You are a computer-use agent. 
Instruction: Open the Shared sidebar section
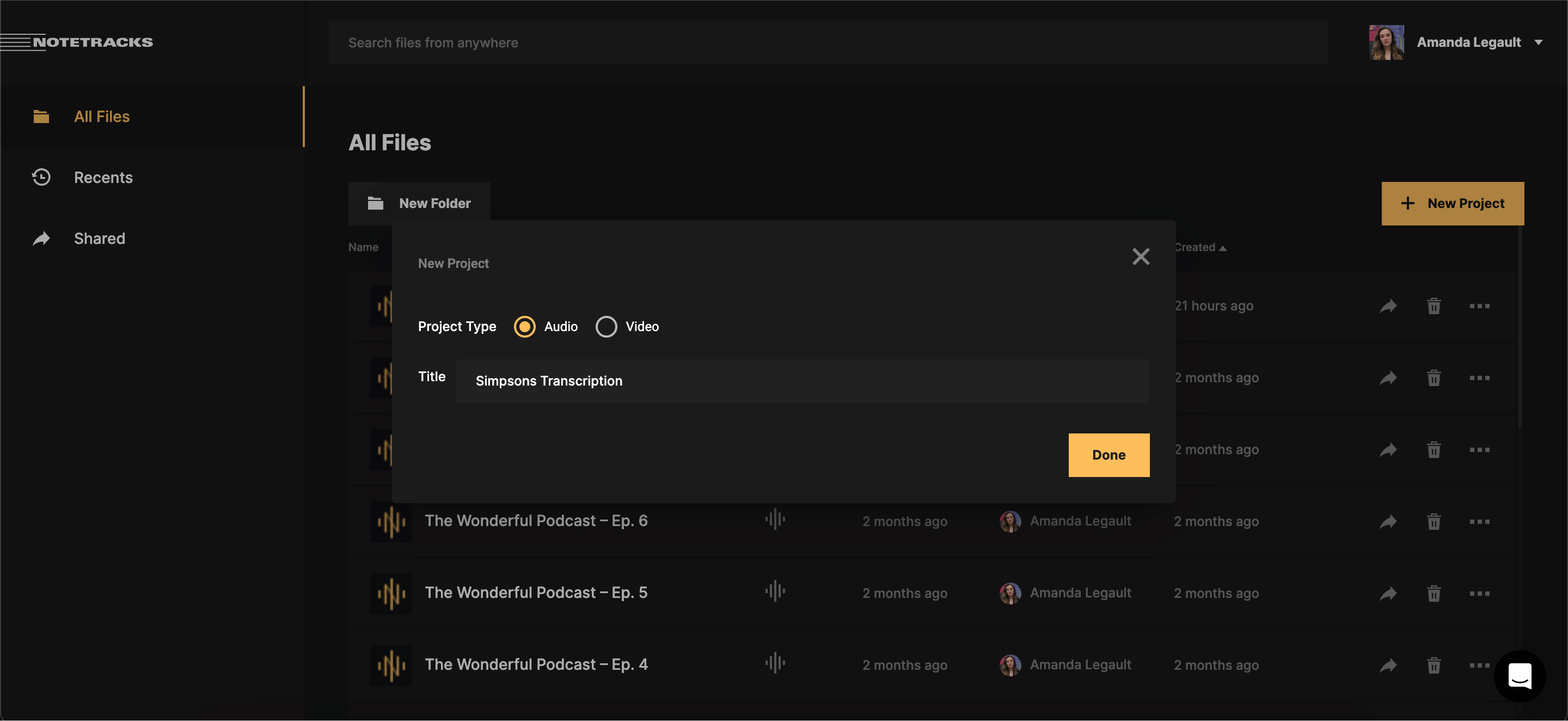[99, 238]
